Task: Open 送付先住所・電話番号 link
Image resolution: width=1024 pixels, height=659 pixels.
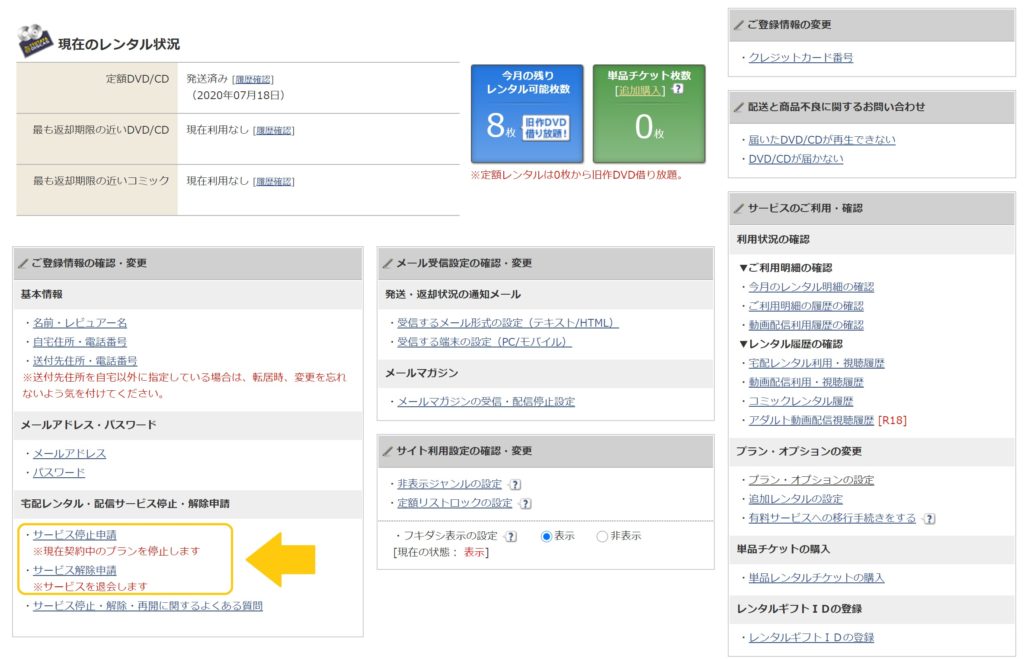Action: coord(85,361)
